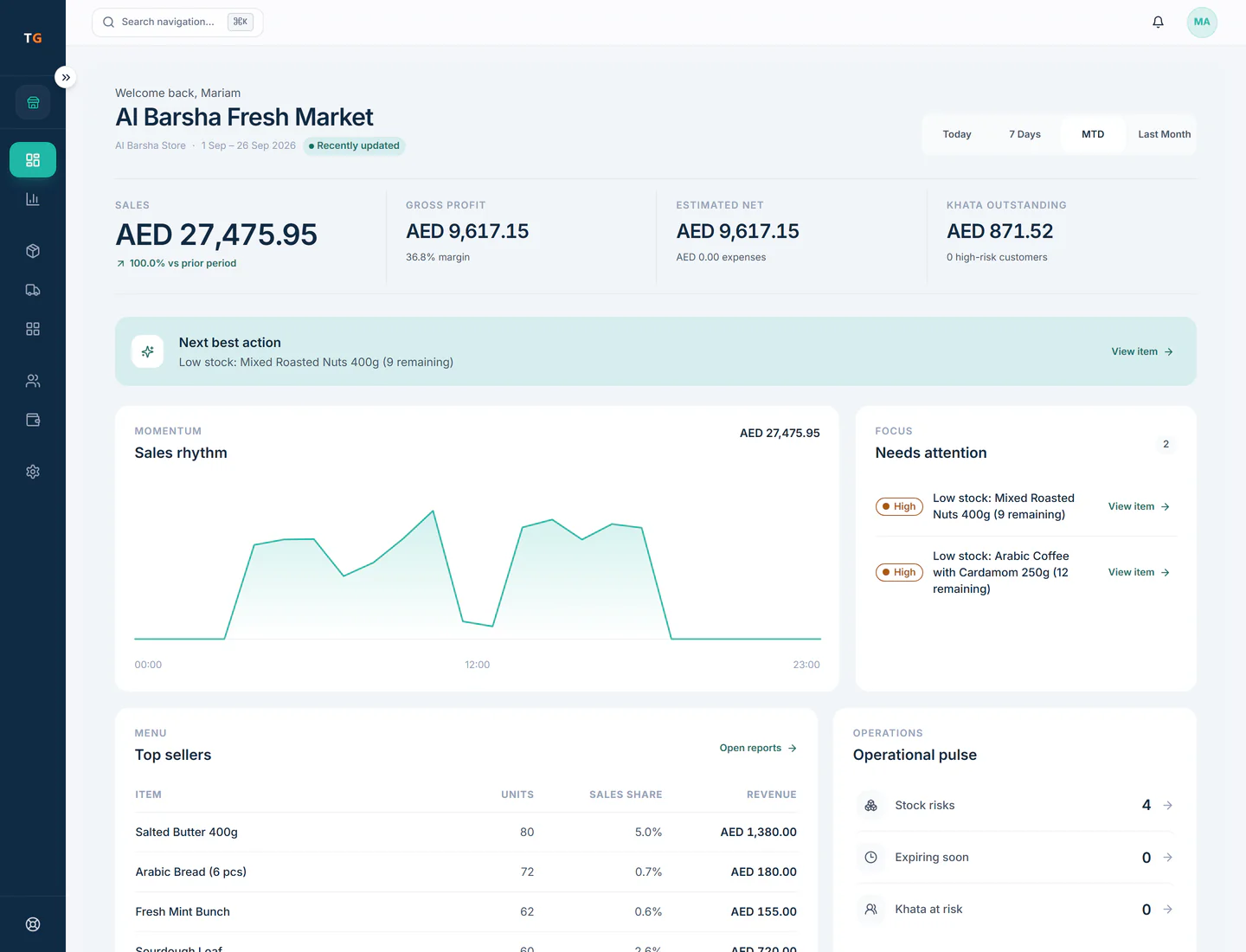The width and height of the screenshot is (1246, 952).
Task: Click the Fresh Mint Bunch row name
Action: 183,911
